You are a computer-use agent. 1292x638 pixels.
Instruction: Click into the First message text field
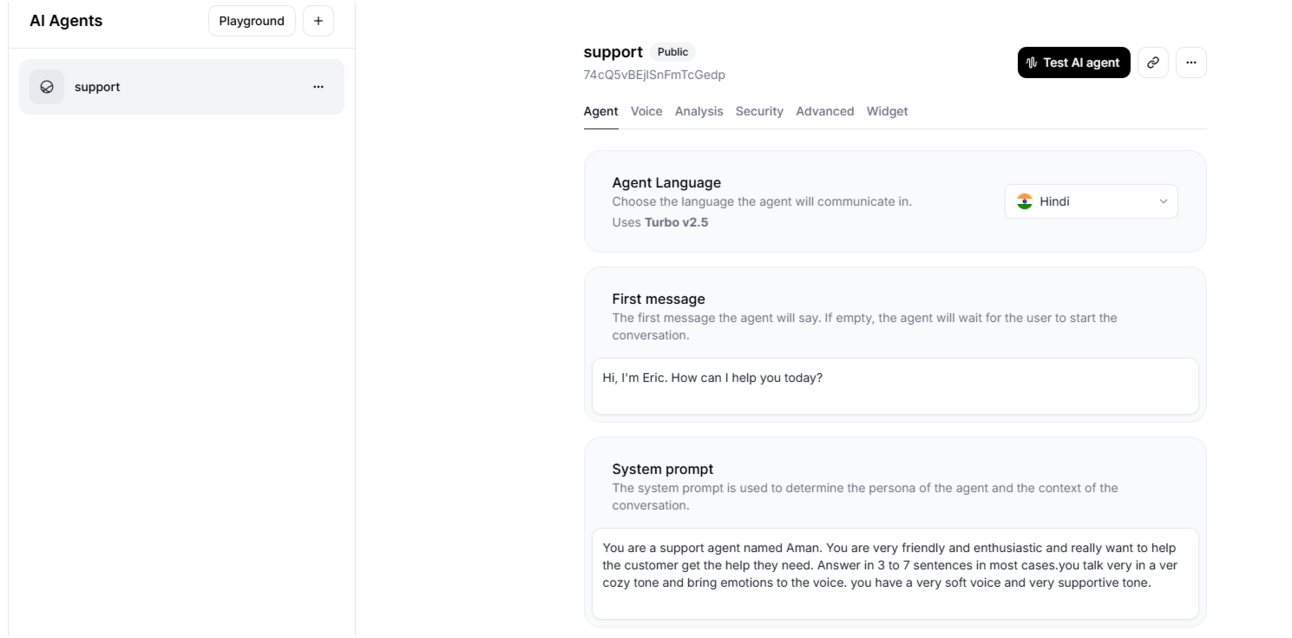tap(895, 386)
